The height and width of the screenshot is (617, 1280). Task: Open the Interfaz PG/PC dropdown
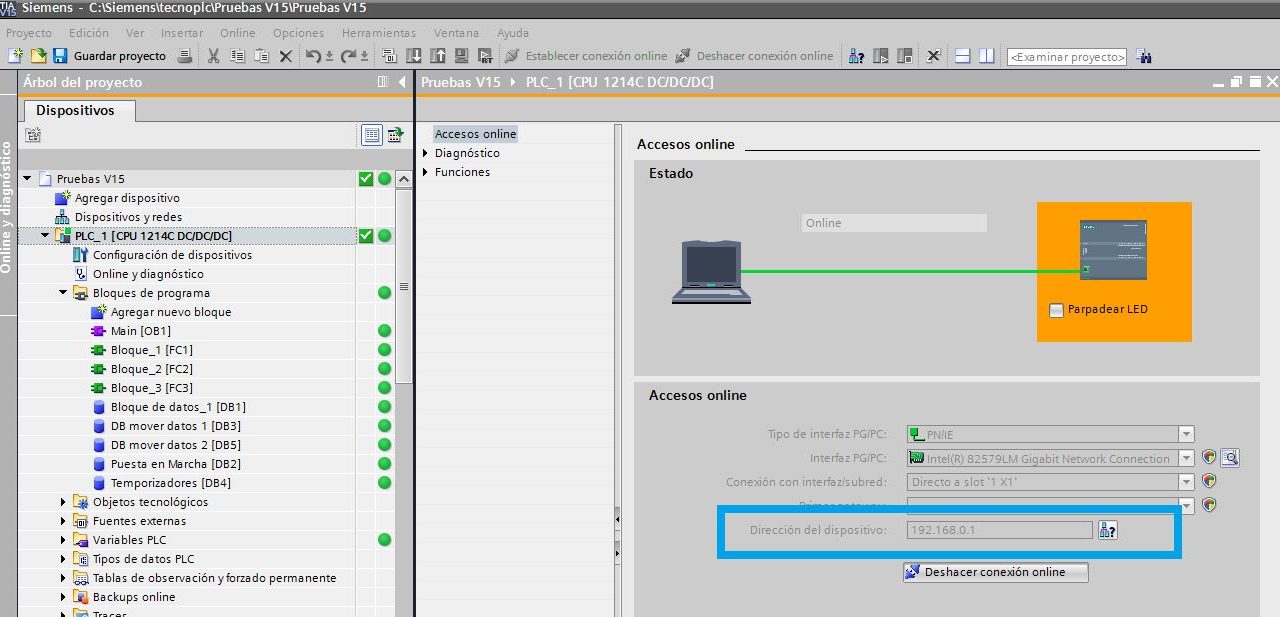coord(1186,458)
